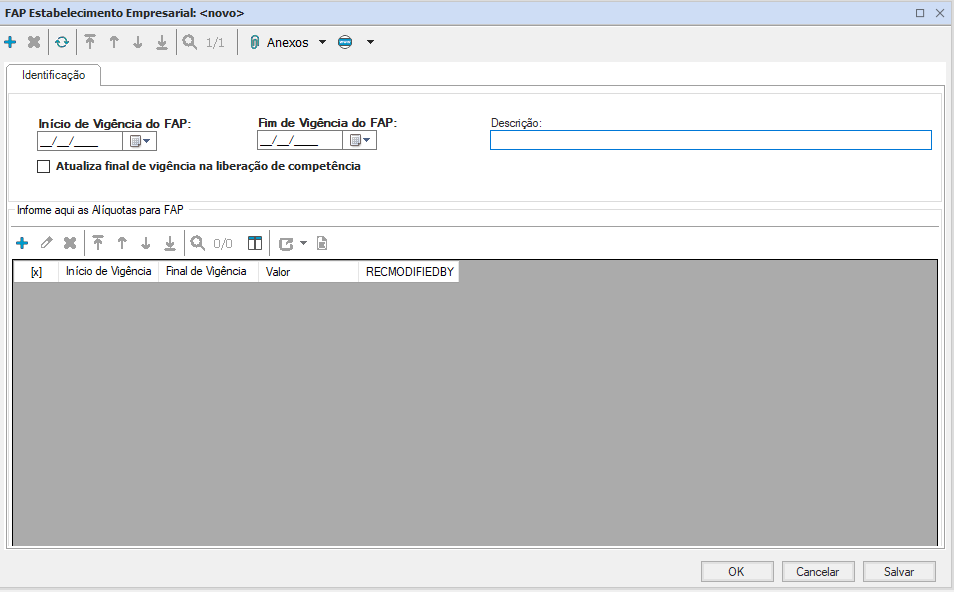Open calendar dropdown for Fim de Vigência do FAP
This screenshot has height=592, width=954.
(x=359, y=141)
